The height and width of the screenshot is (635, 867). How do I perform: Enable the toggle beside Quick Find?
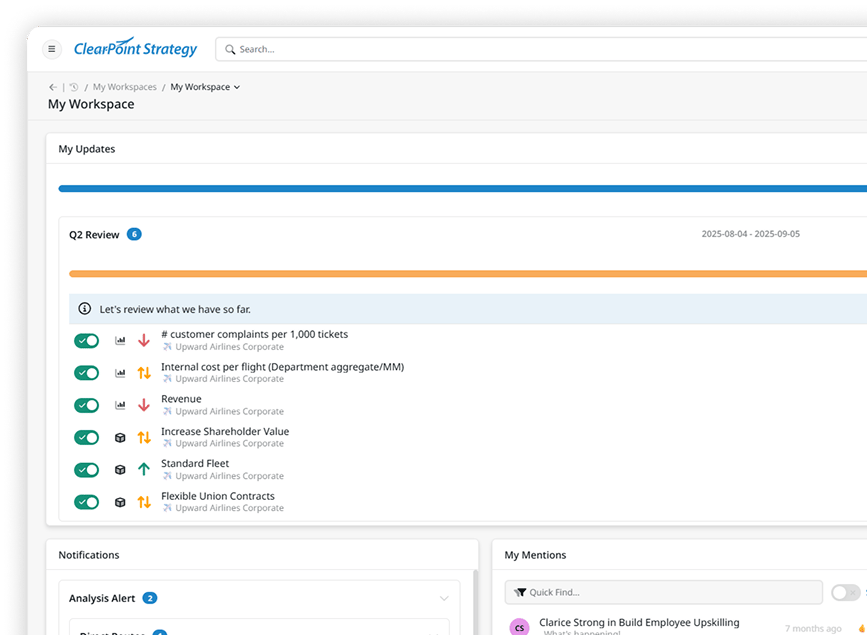coord(845,592)
